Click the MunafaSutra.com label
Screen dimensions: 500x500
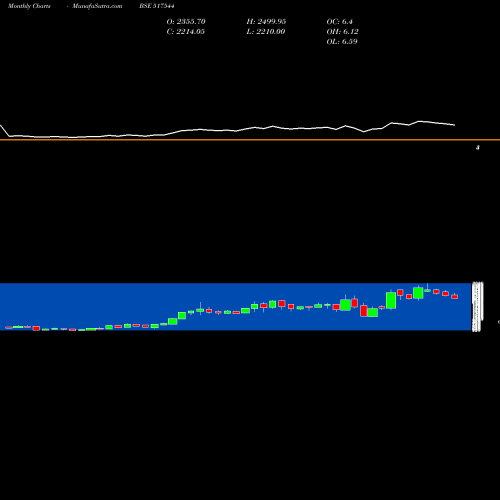pyautogui.click(x=97, y=6)
